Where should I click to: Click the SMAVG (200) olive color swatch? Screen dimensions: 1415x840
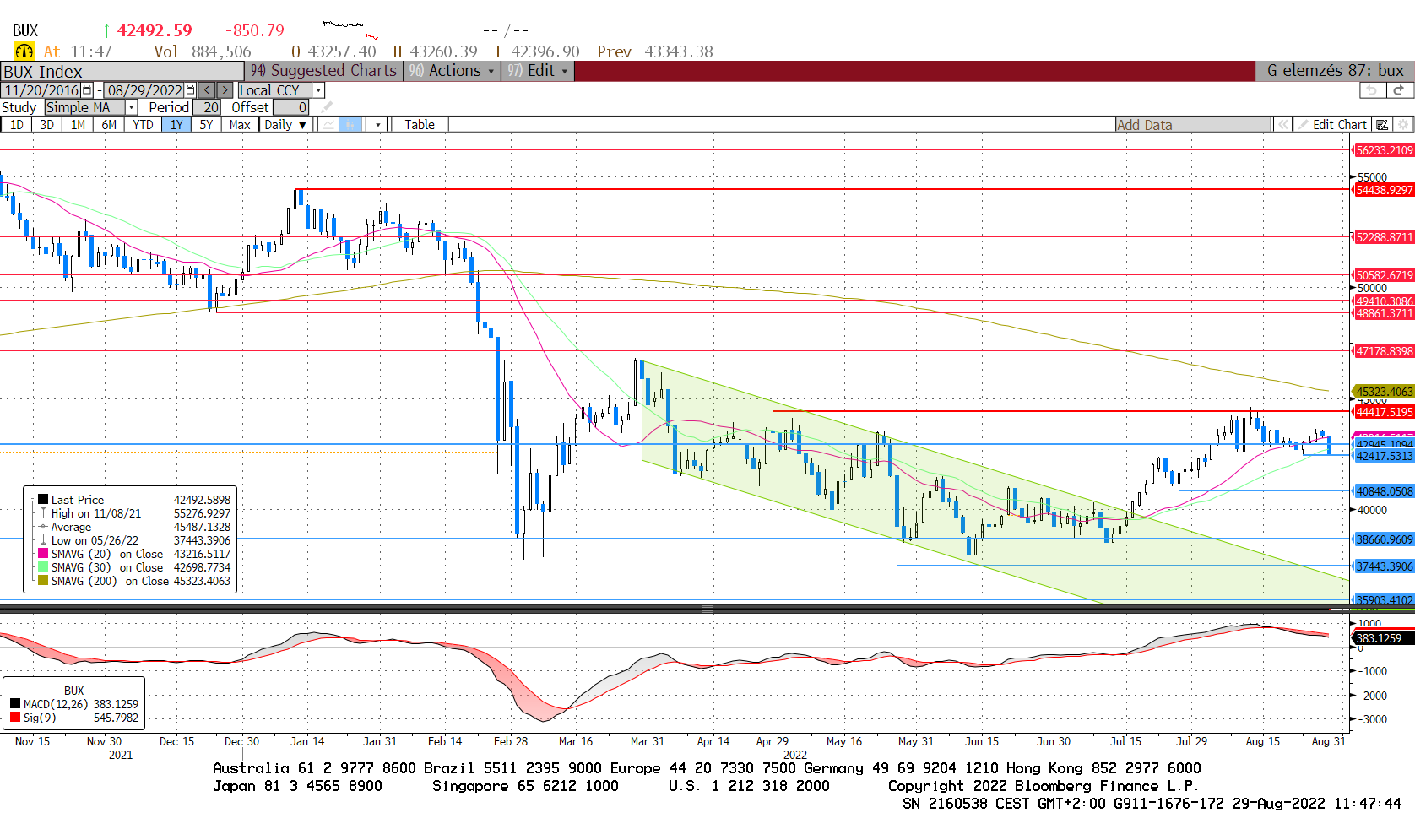coord(43,581)
